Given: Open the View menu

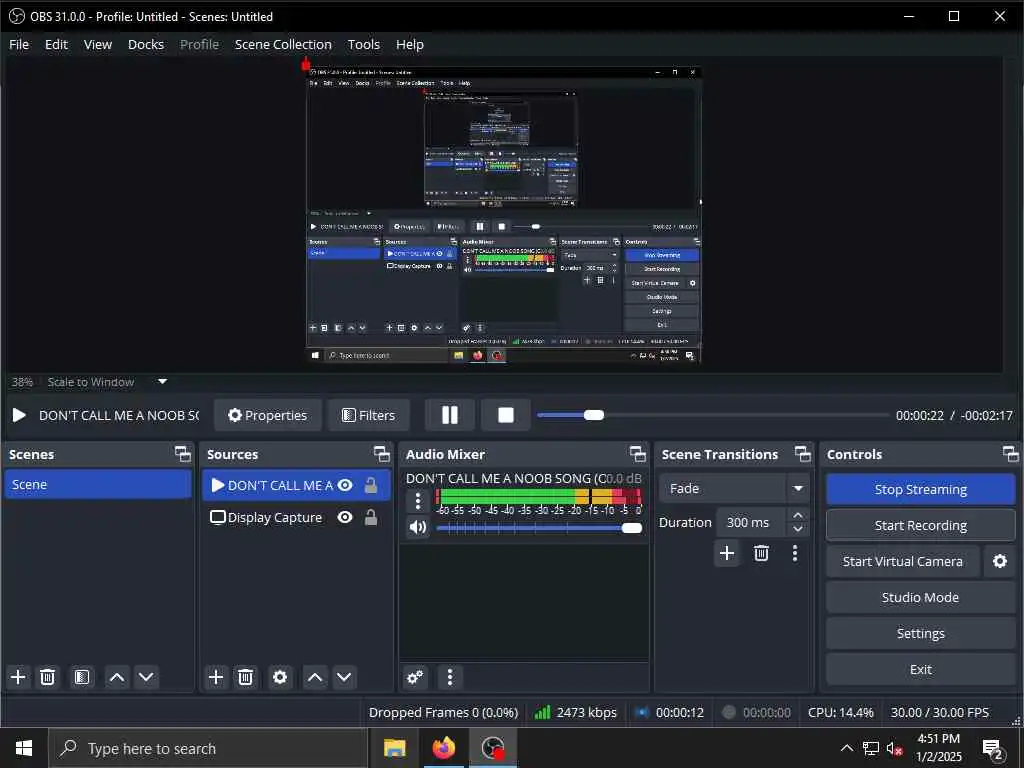Looking at the screenshot, I should [x=98, y=44].
